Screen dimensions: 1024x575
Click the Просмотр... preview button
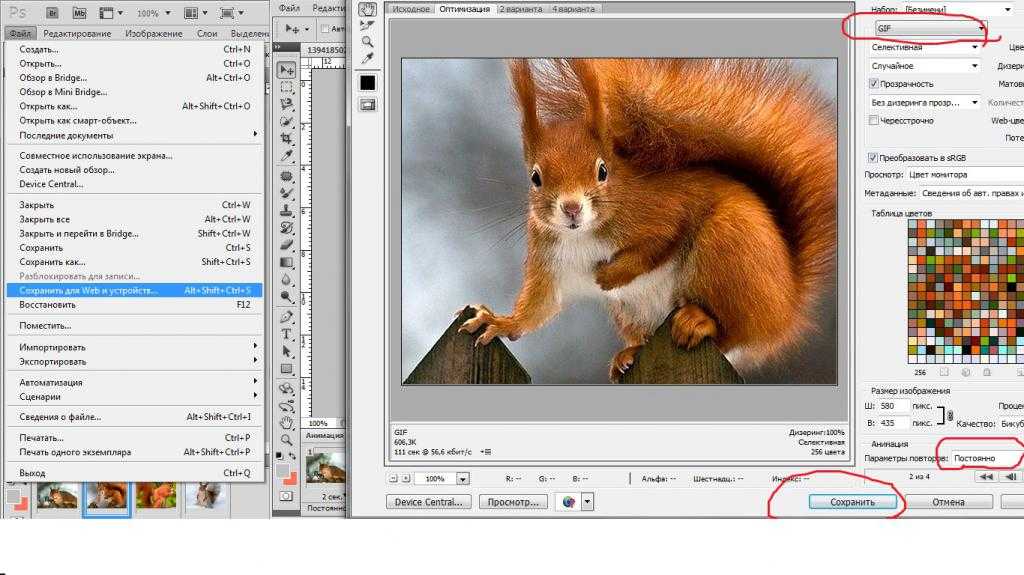pyautogui.click(x=513, y=502)
